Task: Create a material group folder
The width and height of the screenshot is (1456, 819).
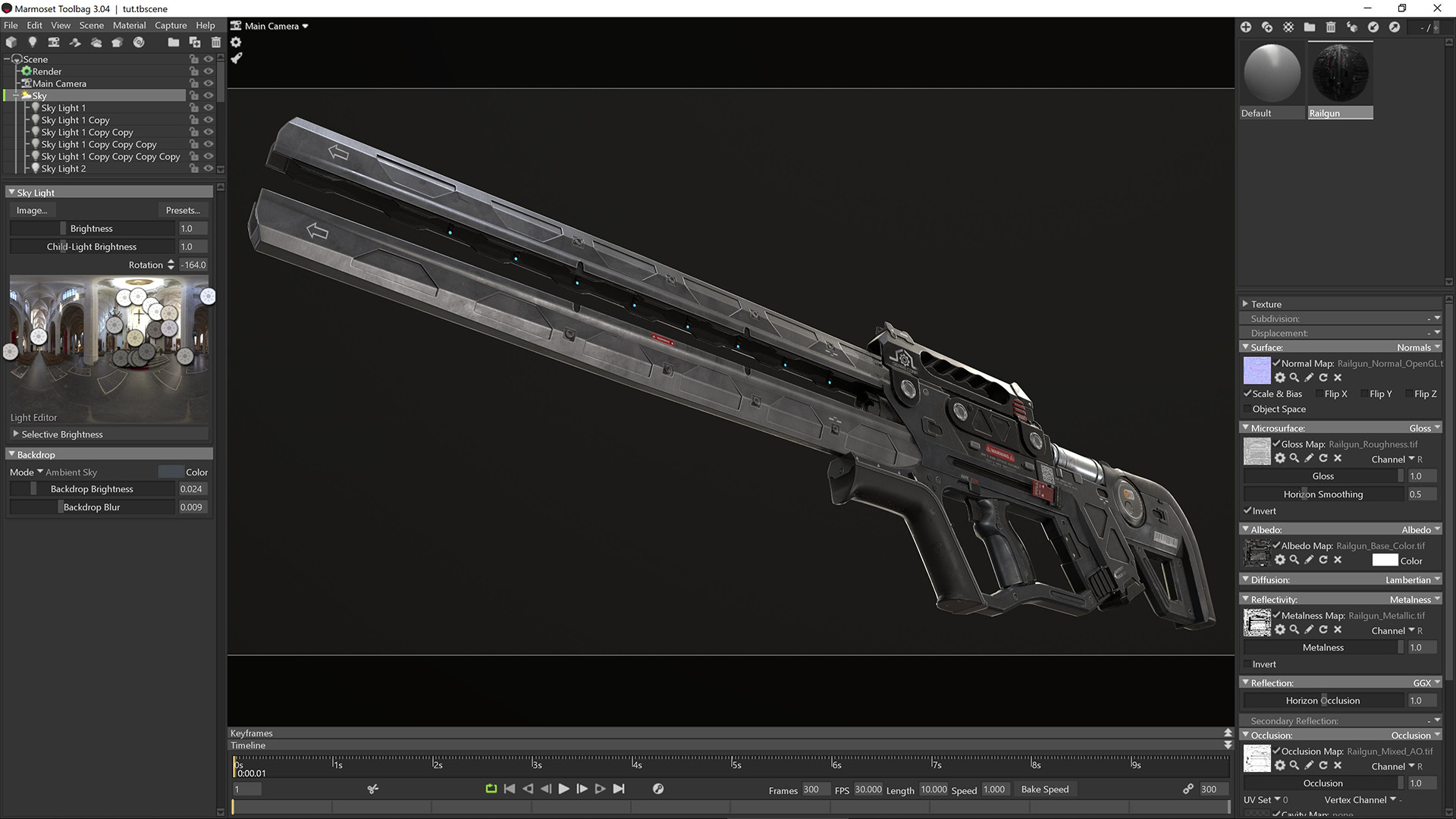Action: [1310, 27]
